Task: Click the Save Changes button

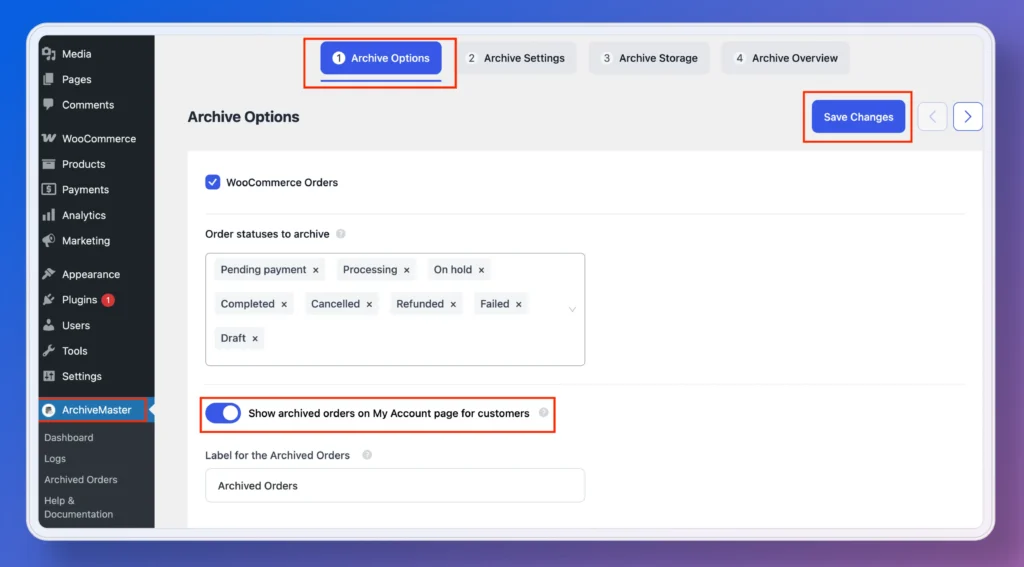Action: click(x=858, y=117)
